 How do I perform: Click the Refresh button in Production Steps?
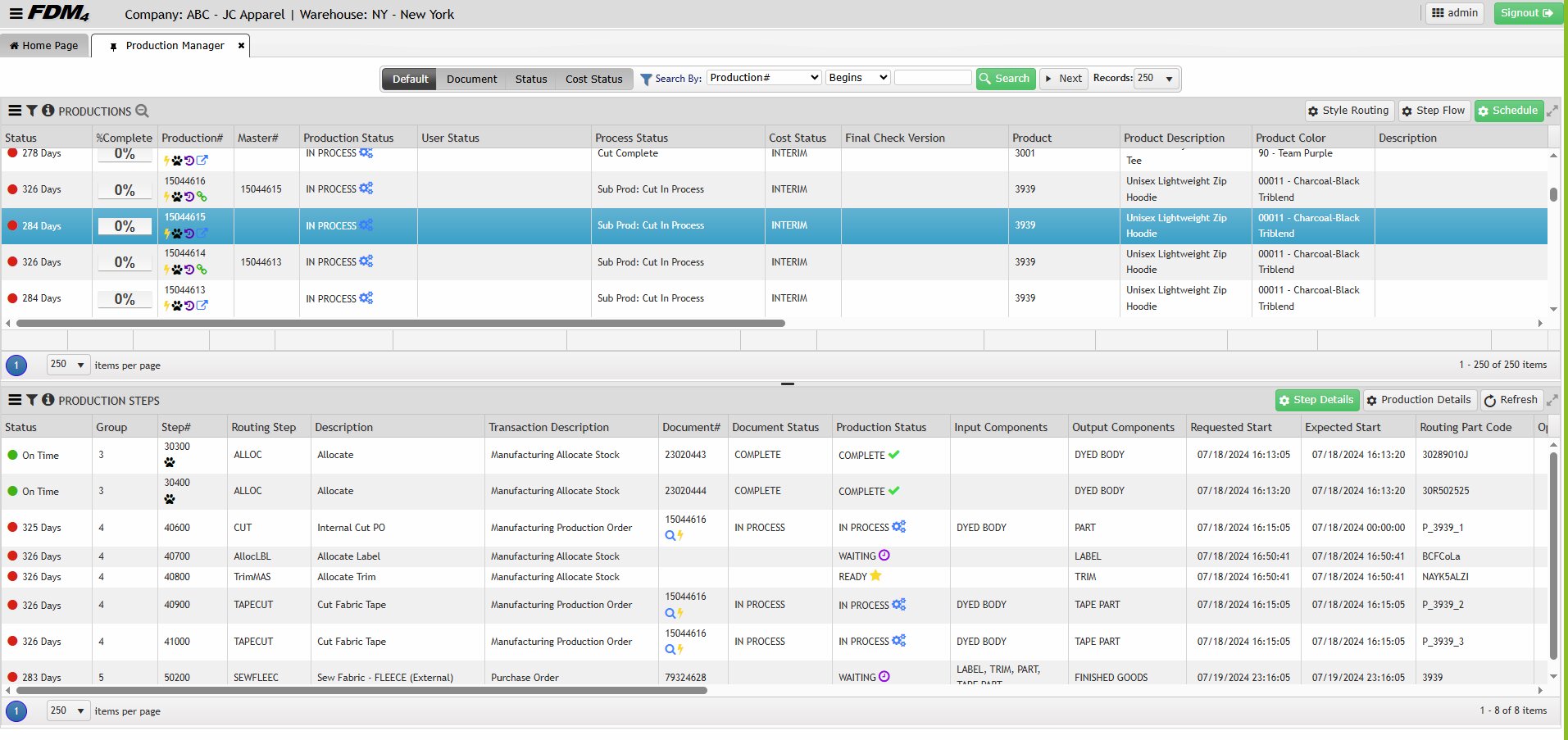point(1511,400)
